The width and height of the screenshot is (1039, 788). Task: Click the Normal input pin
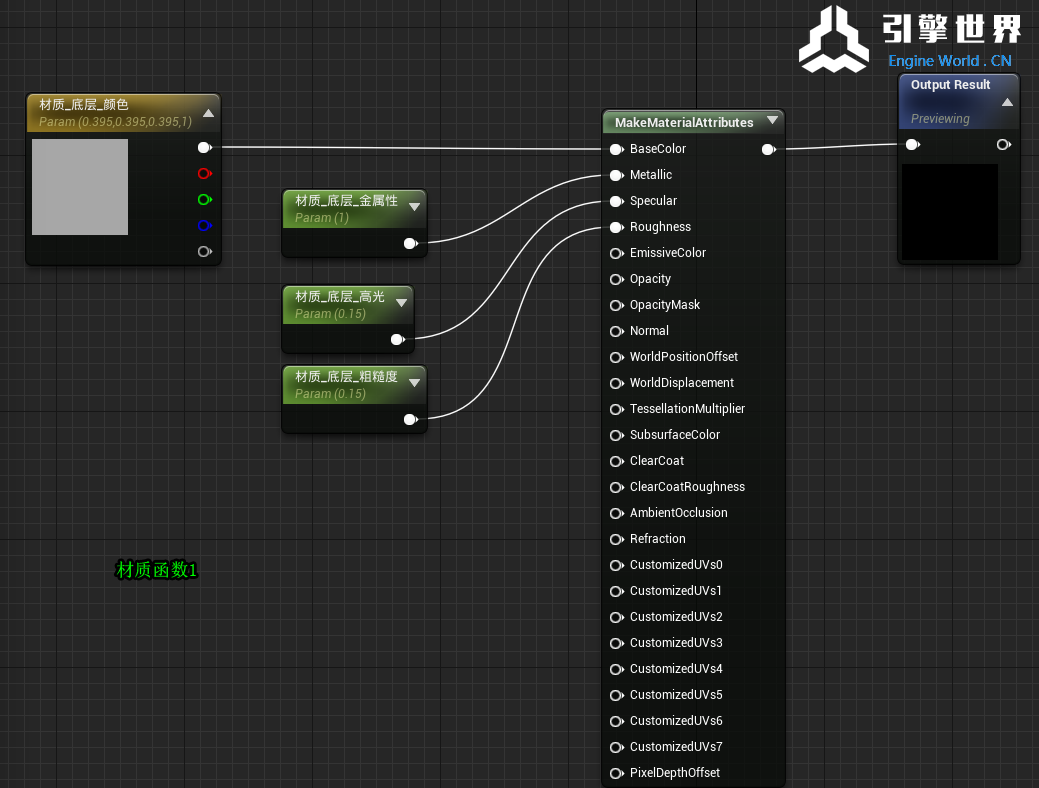pos(616,331)
